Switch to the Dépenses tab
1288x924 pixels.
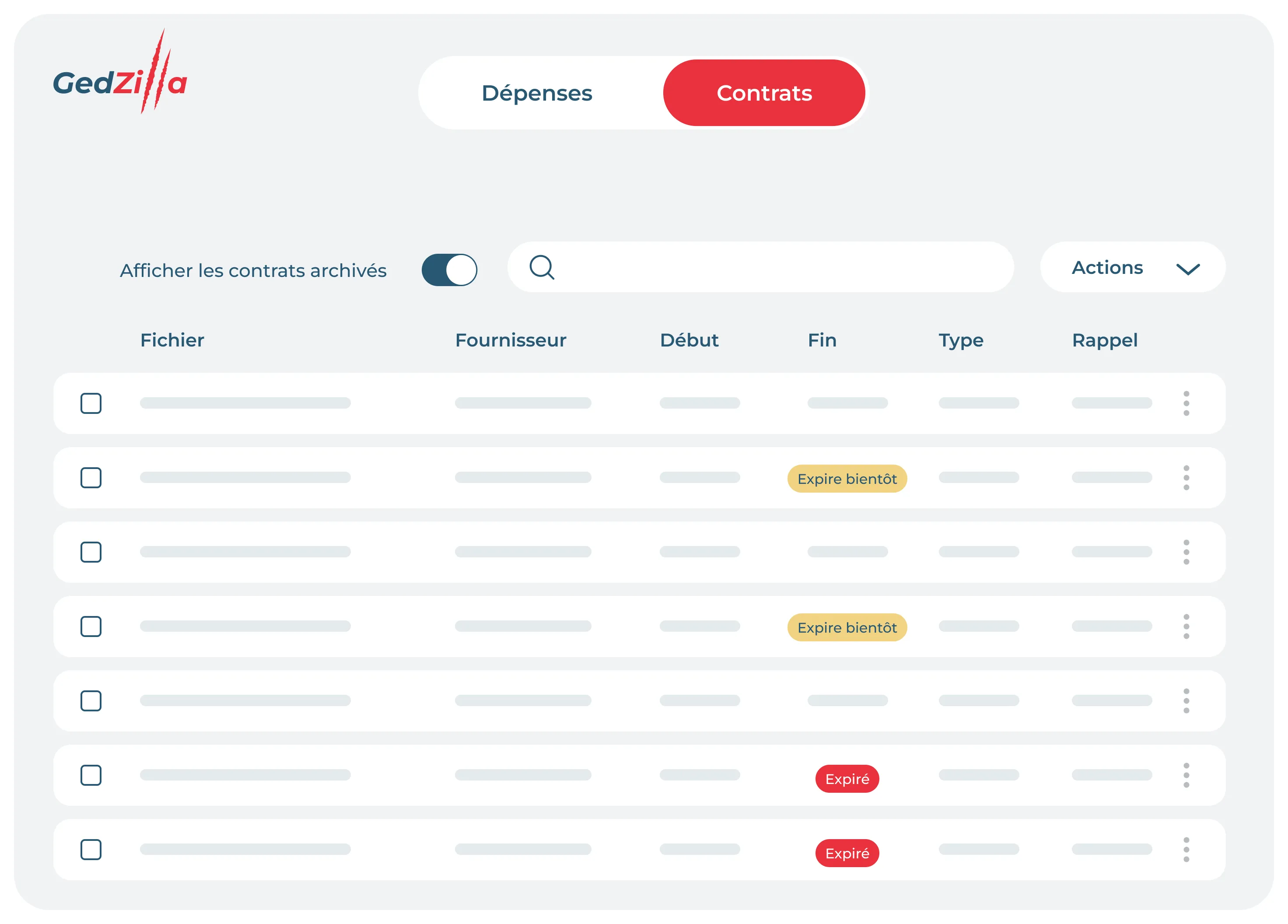(537, 93)
